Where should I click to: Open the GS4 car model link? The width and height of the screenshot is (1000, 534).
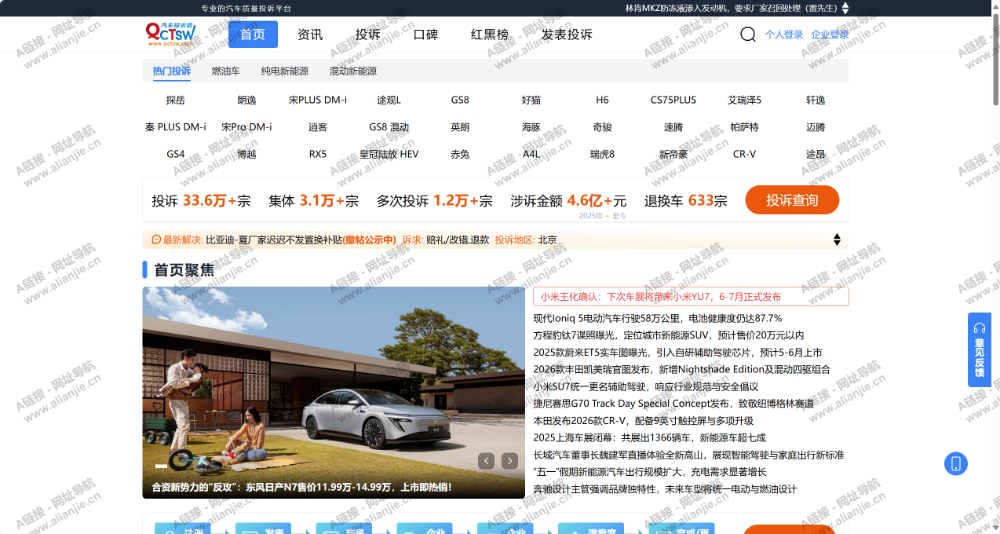point(175,154)
